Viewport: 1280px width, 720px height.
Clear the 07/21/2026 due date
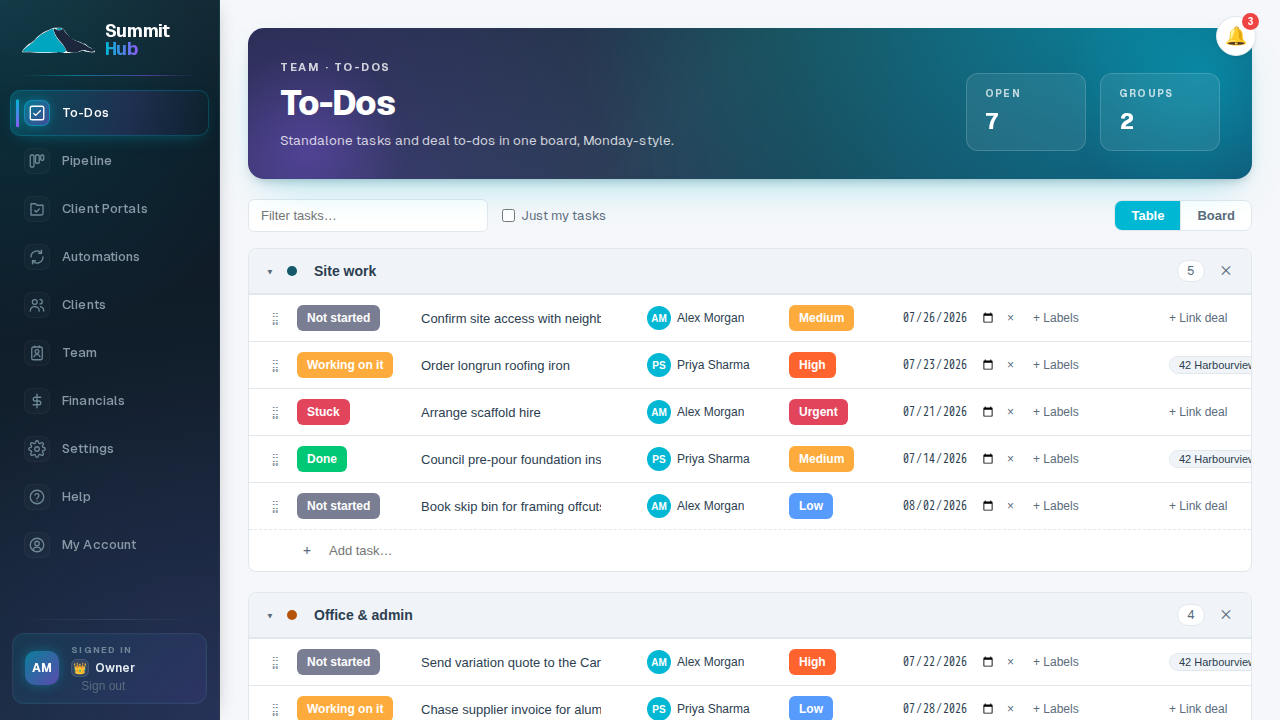tap(1010, 412)
